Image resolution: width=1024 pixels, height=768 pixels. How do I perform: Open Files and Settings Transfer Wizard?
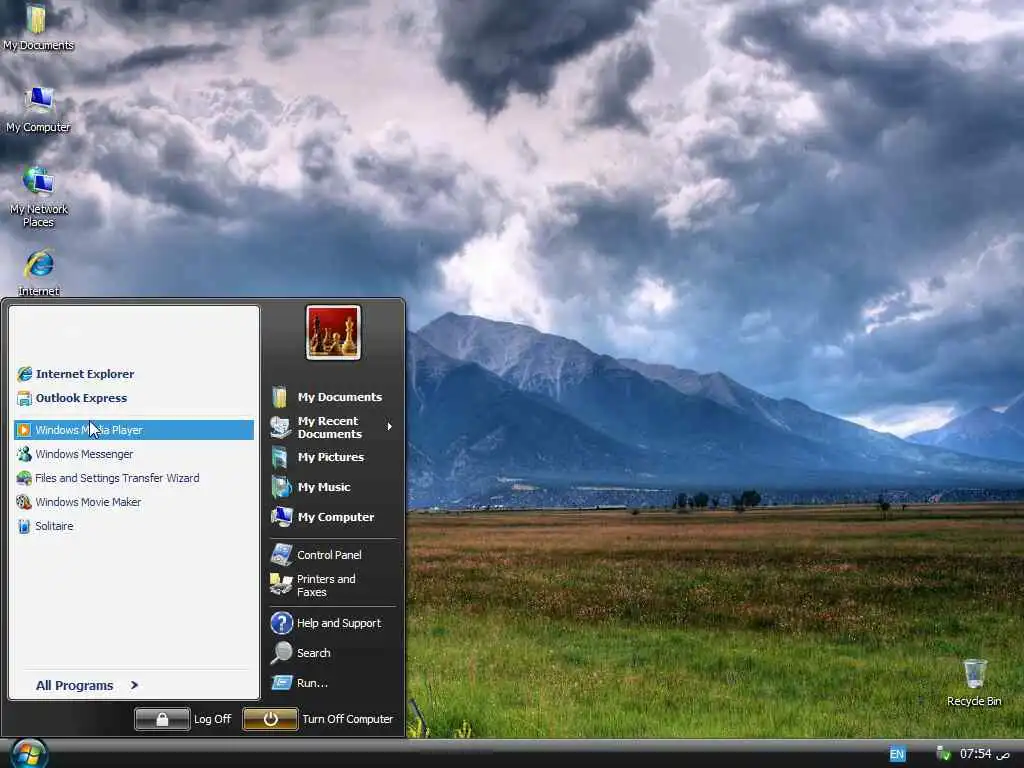click(134, 478)
